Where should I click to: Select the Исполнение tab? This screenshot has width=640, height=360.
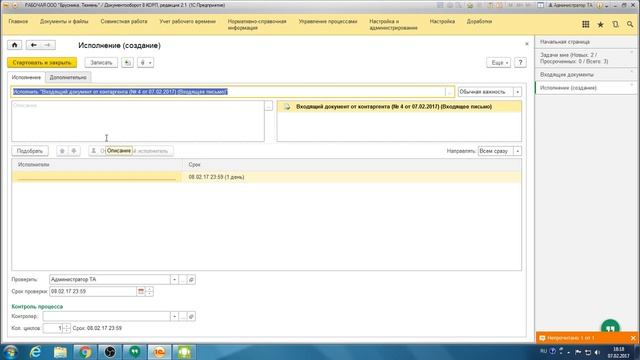tap(26, 77)
